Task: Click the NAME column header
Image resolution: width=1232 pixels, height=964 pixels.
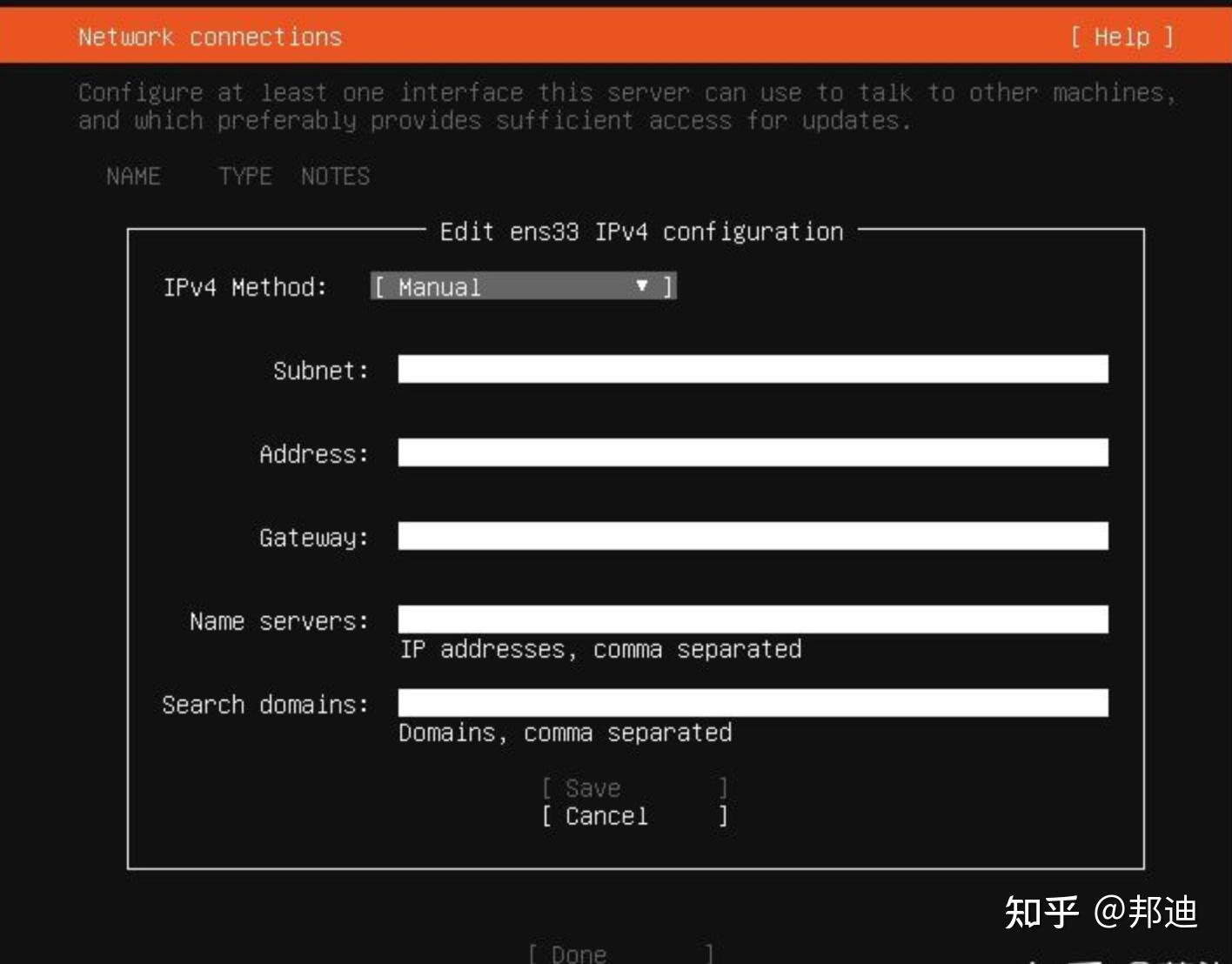Action: point(134,176)
